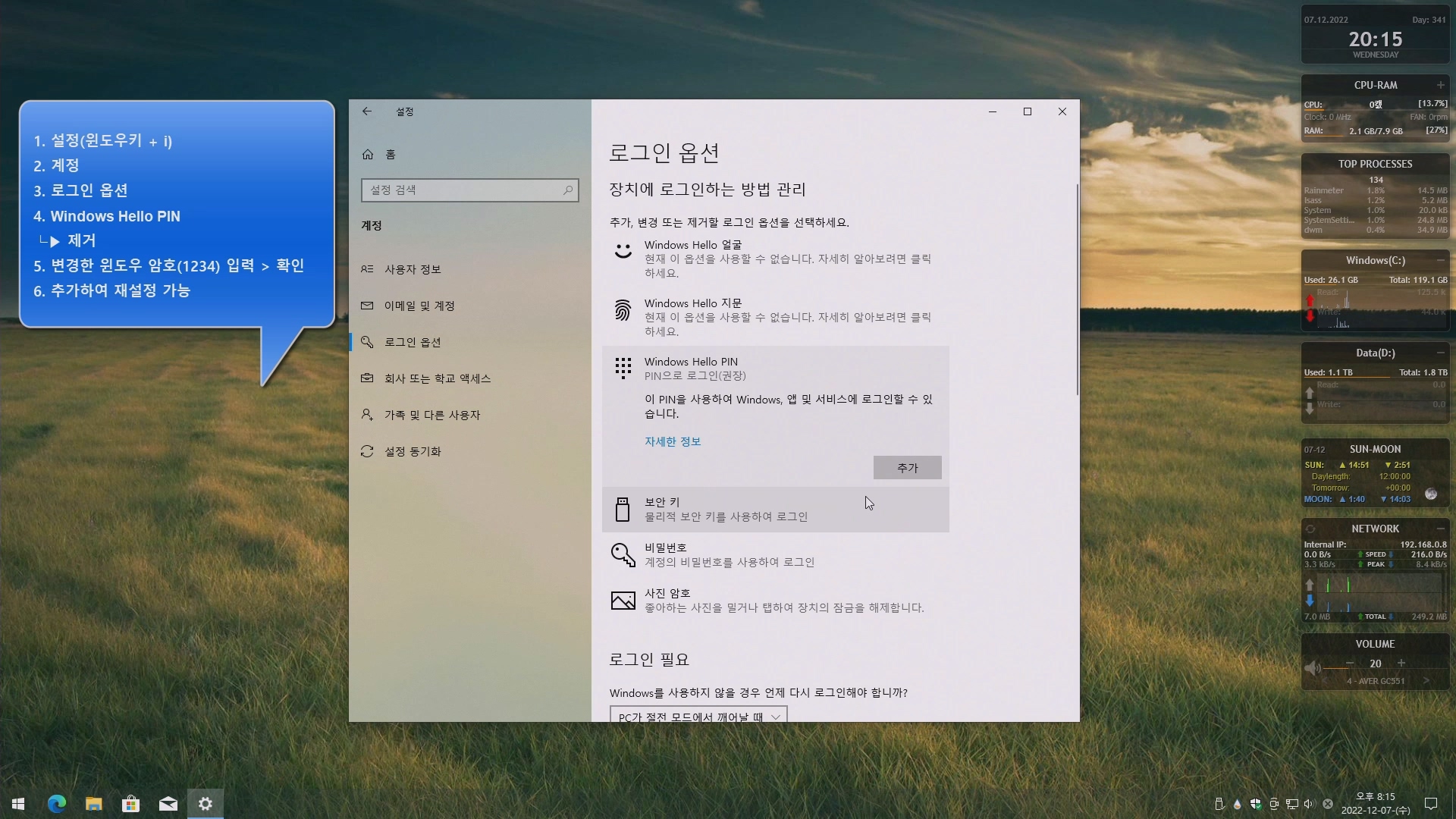Click the picture password image icon
The width and height of the screenshot is (1456, 819).
click(x=623, y=601)
